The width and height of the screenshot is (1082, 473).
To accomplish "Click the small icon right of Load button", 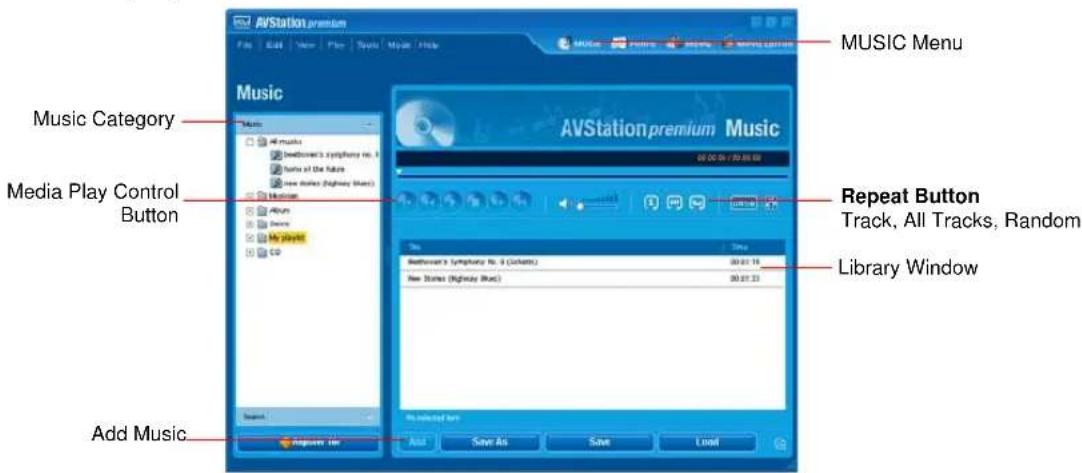I will (x=780, y=443).
